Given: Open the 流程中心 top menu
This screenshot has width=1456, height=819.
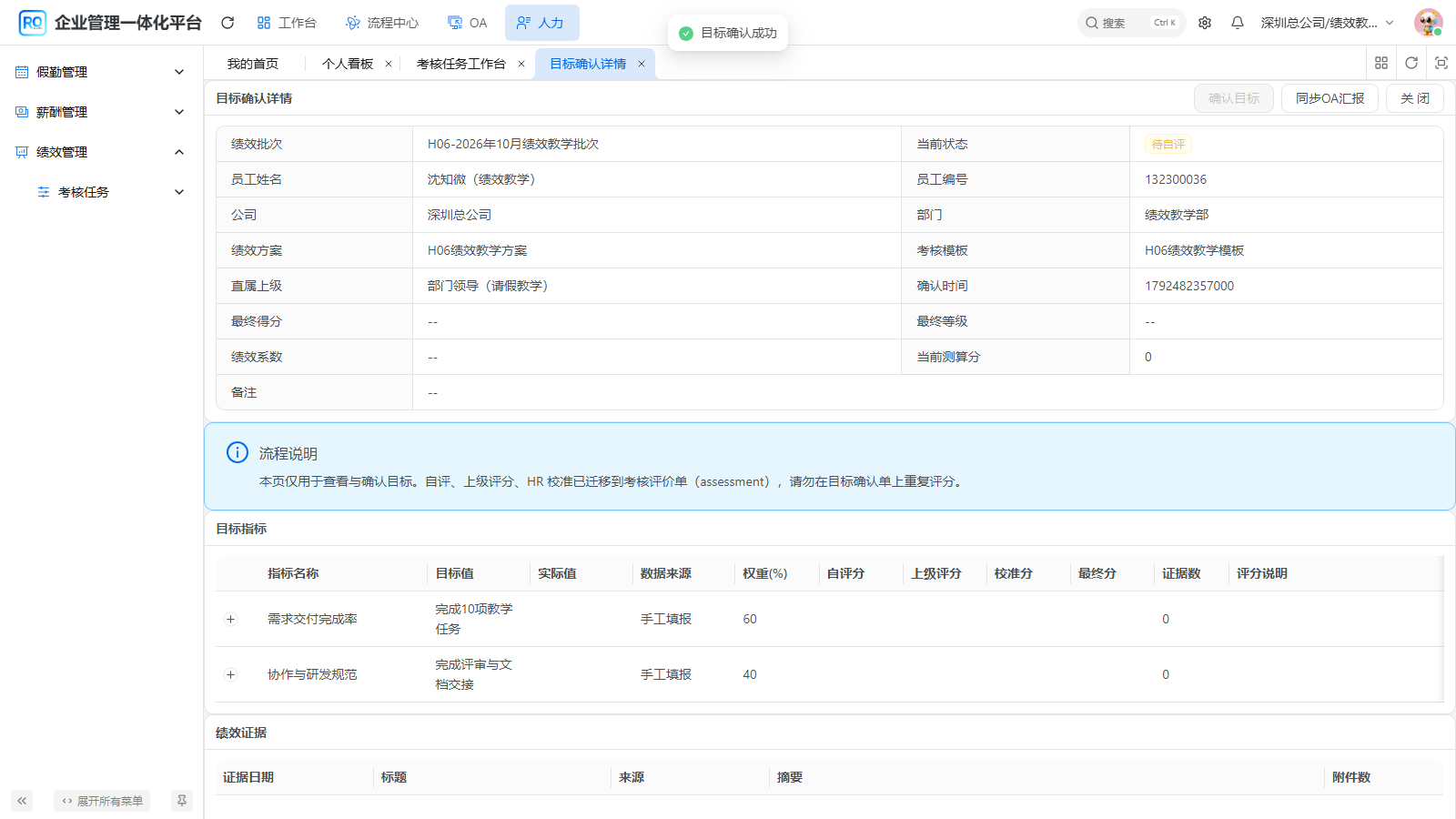Looking at the screenshot, I should pos(382,23).
